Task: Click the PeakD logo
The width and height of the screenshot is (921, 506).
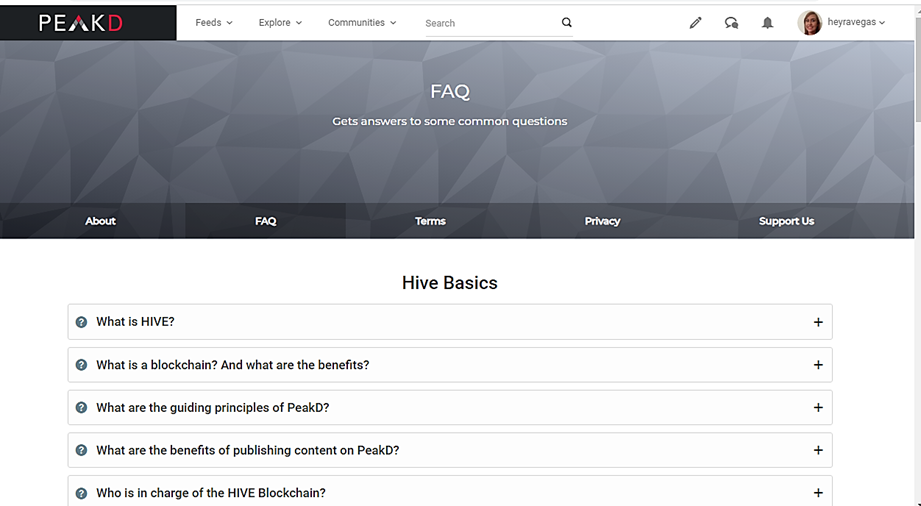Action: (81, 23)
